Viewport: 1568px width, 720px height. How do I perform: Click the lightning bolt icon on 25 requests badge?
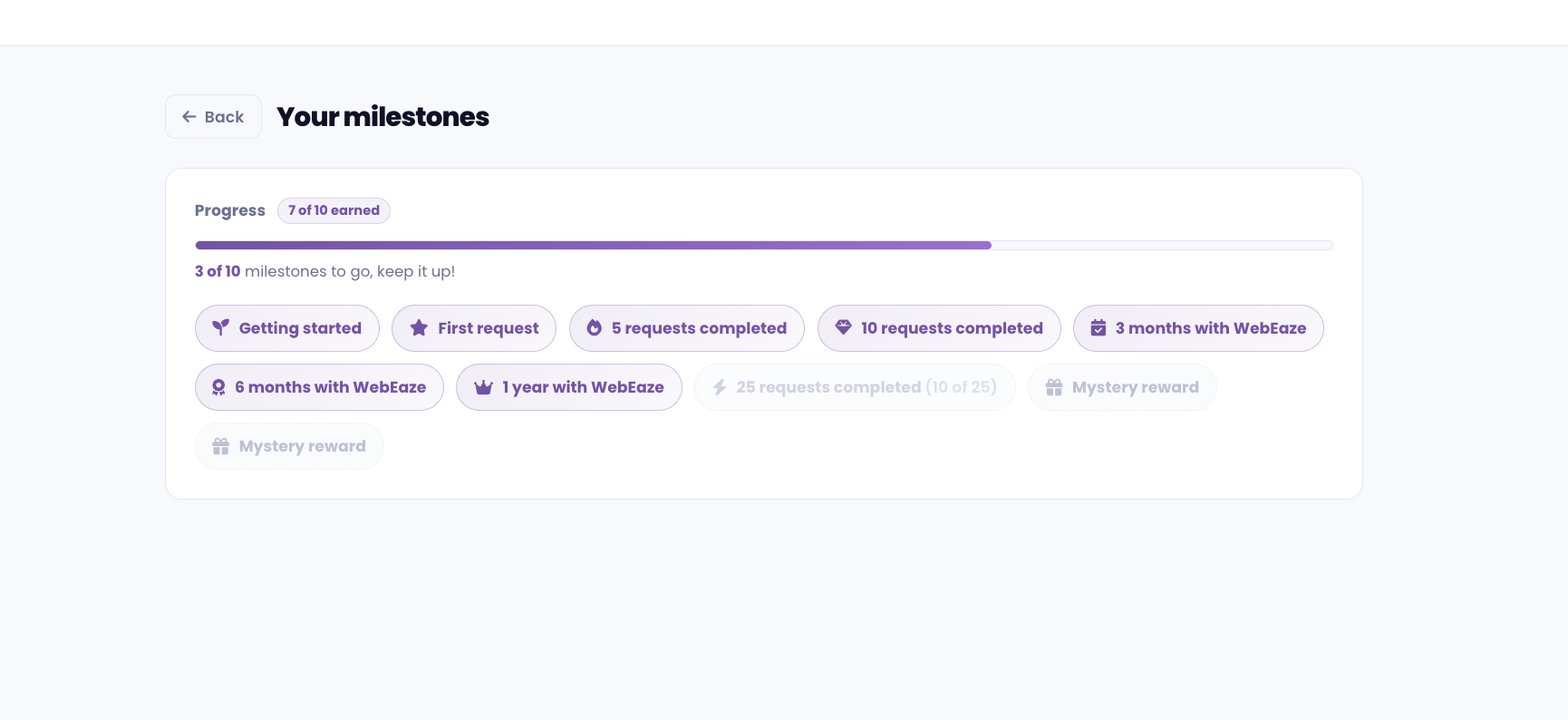[x=720, y=387]
